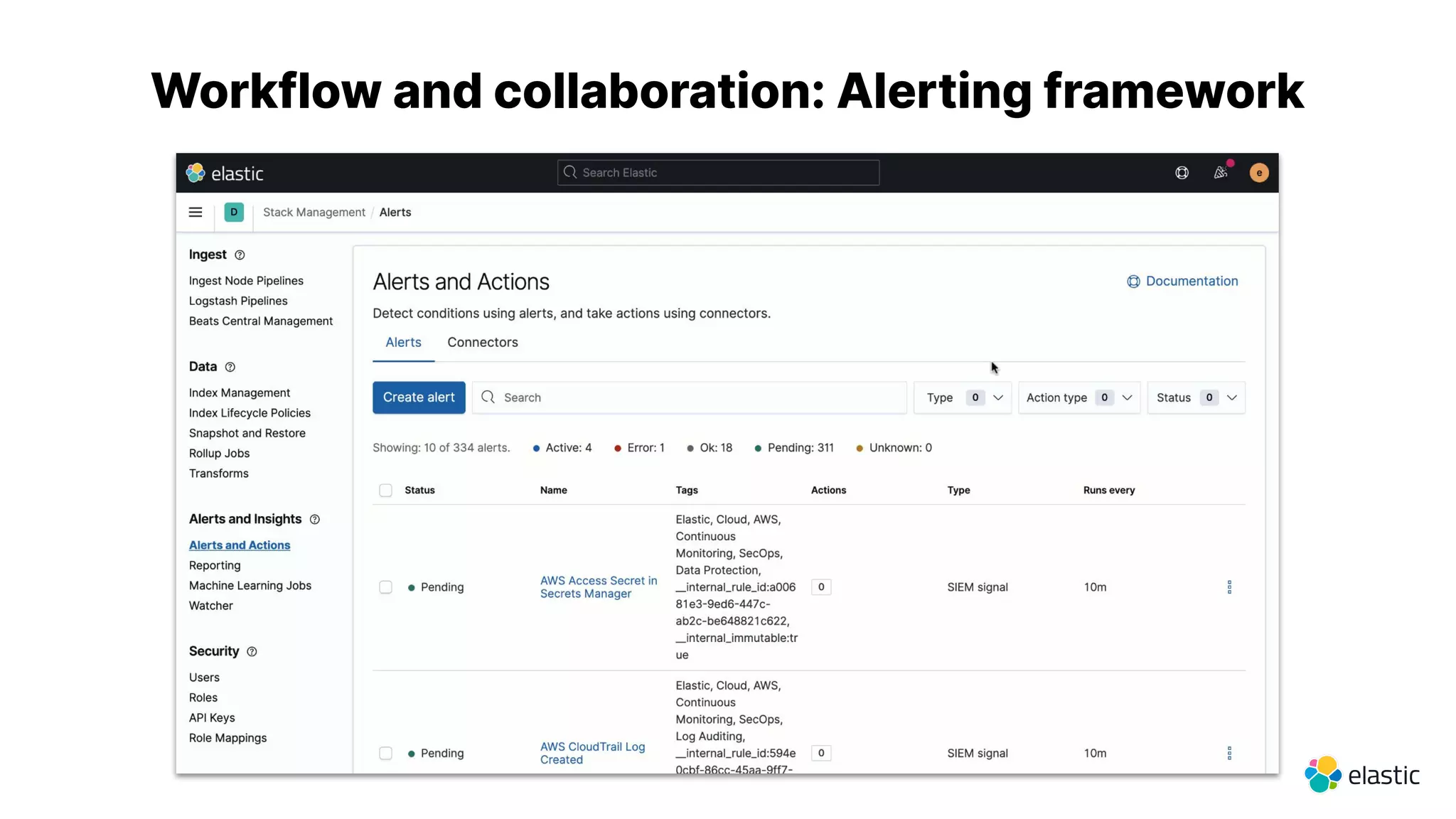Click the Actions column header

point(828,491)
